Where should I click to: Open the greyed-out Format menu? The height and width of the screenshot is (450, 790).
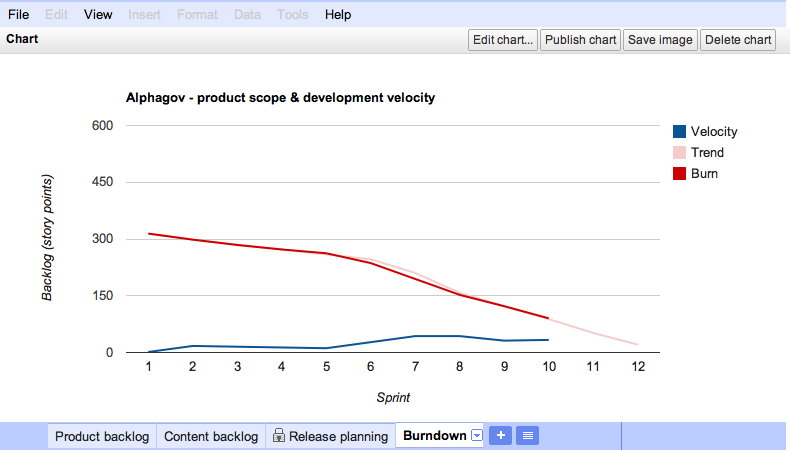[x=197, y=15]
